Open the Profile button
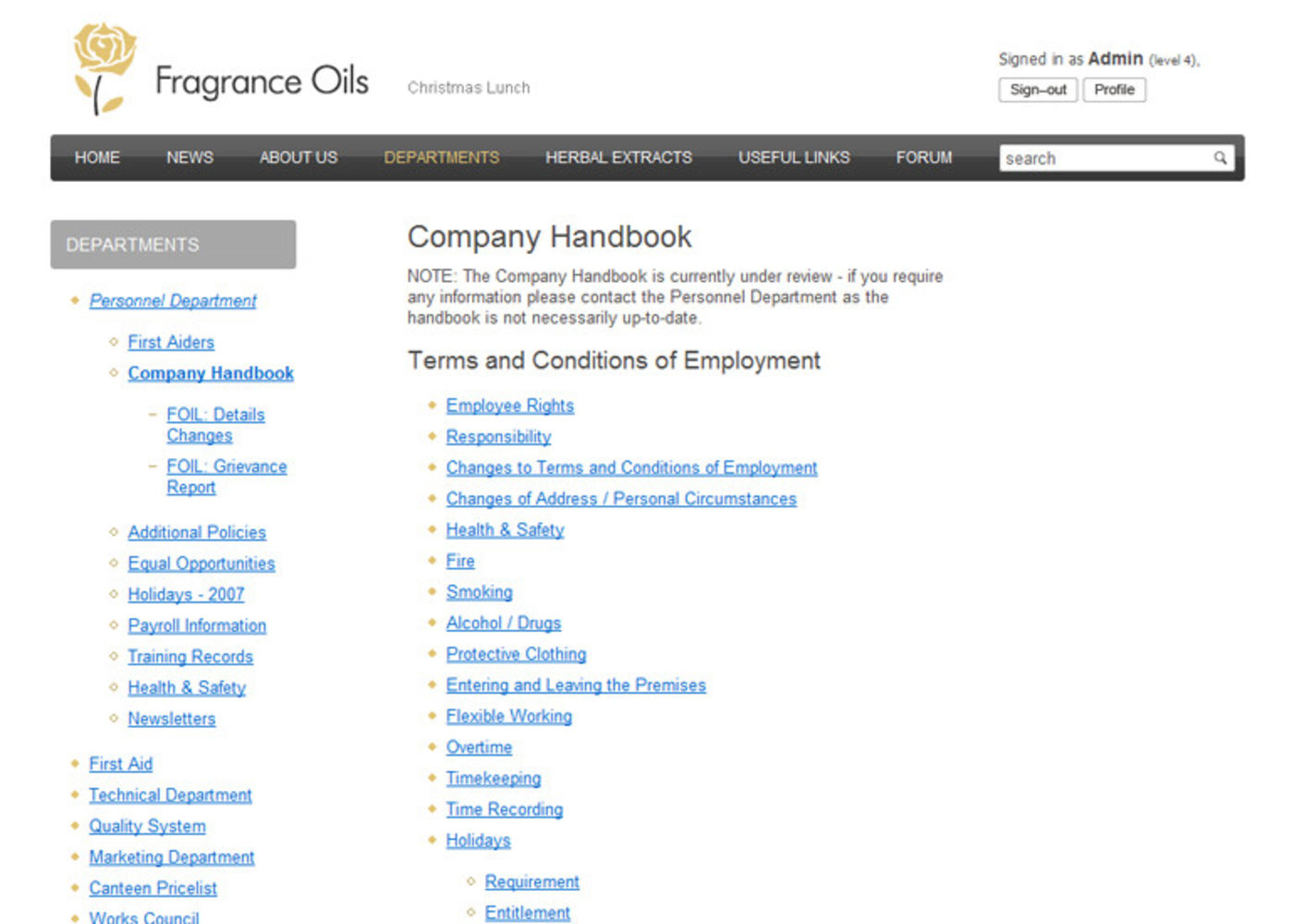The width and height of the screenshot is (1294, 924). 1114,90
